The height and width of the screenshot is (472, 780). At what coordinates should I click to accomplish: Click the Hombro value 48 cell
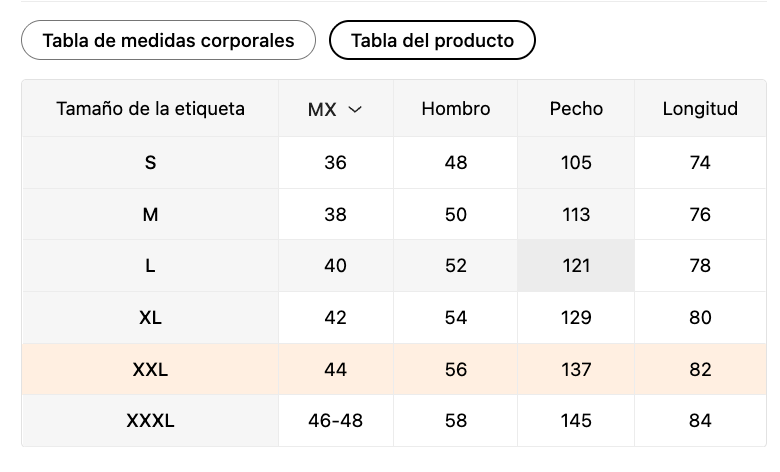[x=456, y=162]
